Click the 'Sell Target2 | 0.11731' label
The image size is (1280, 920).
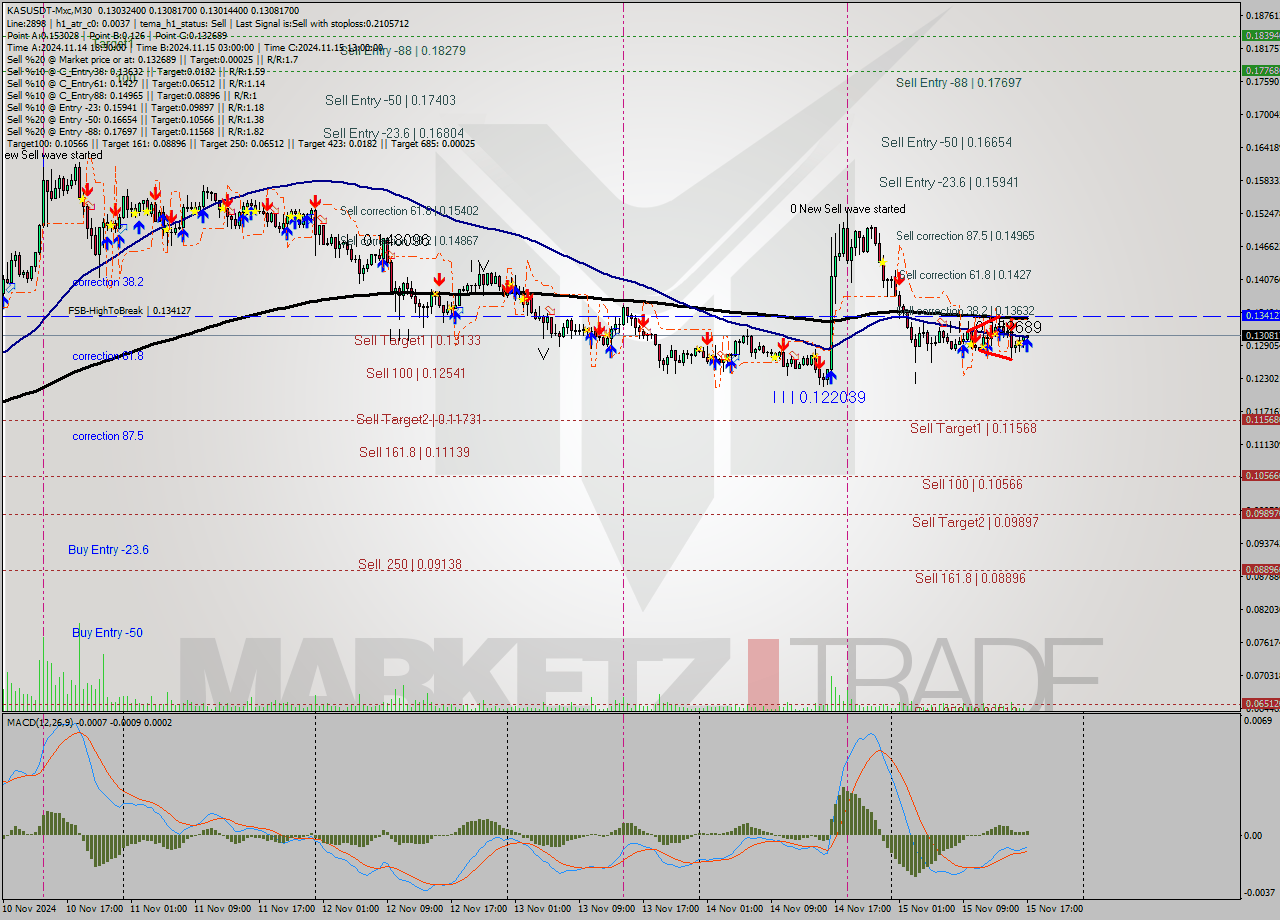click(x=419, y=419)
